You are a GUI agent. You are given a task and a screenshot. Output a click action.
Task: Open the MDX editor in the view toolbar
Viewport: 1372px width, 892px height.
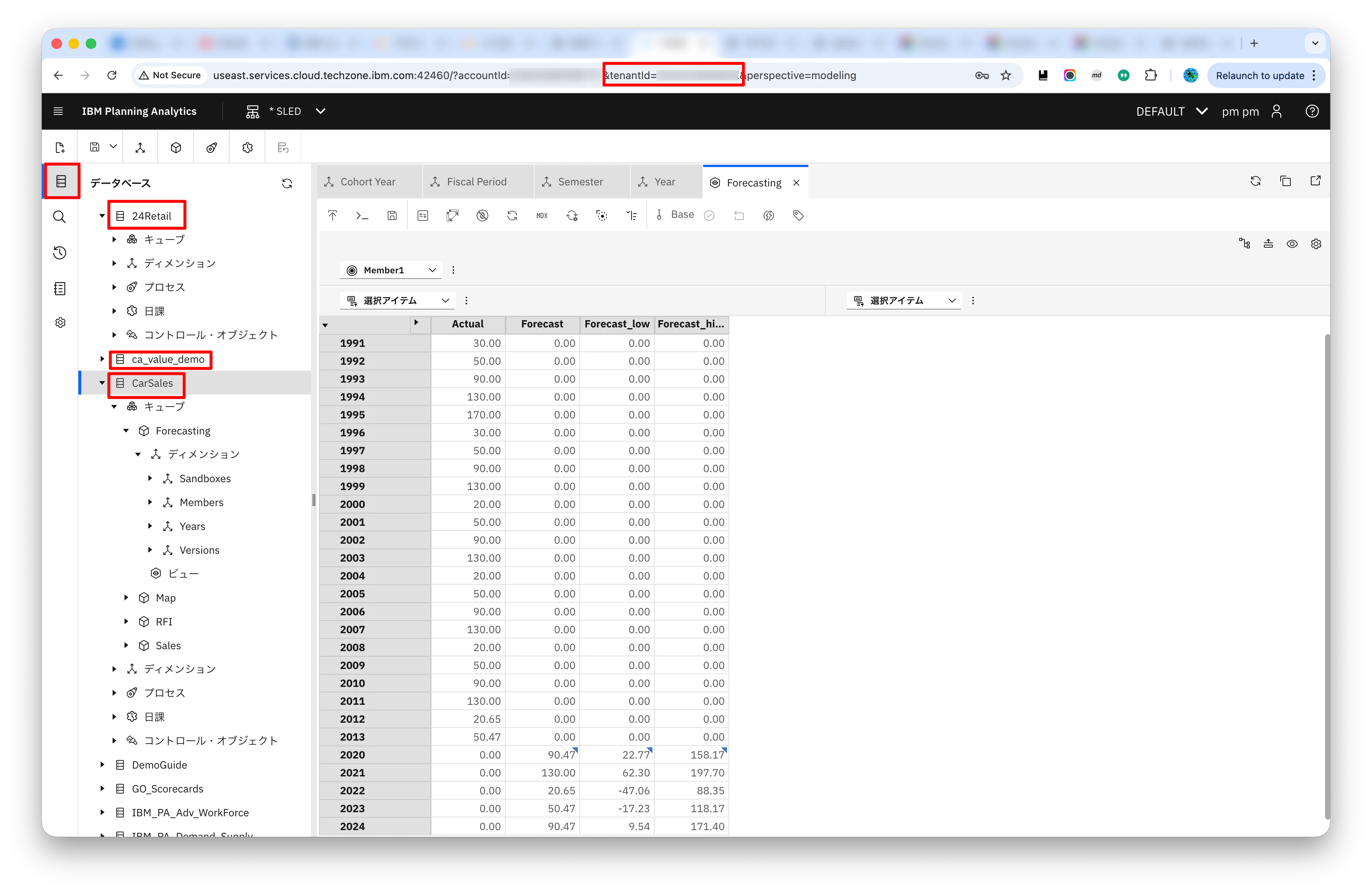[x=542, y=216]
